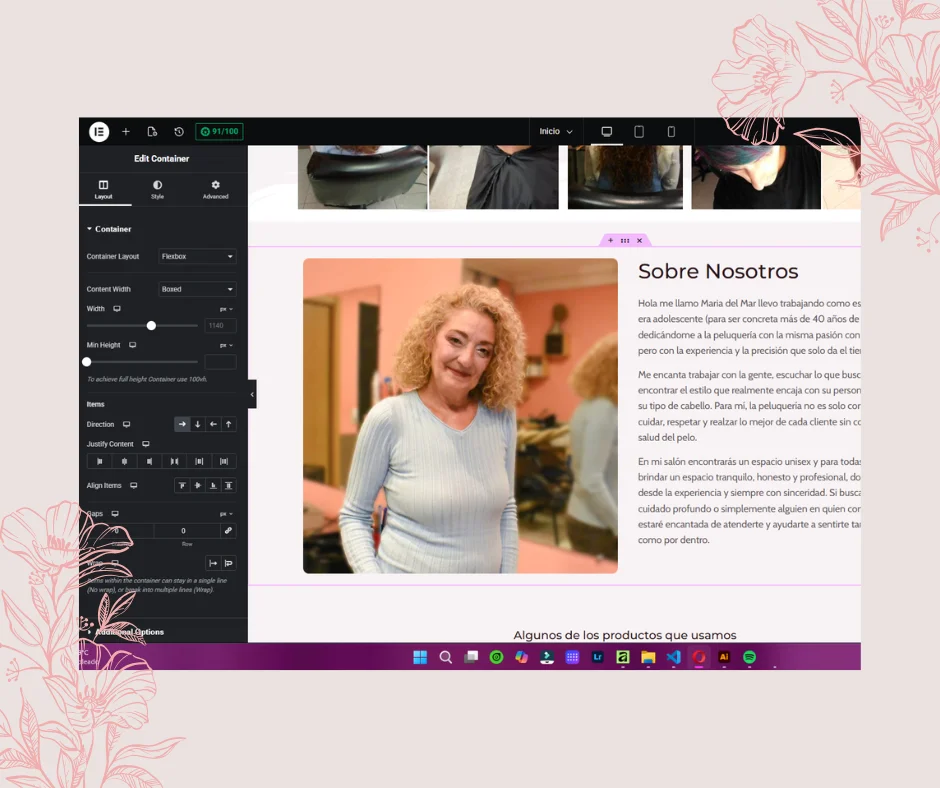Viewport: 940px width, 788px height.
Task: Switch to desktop preview mode
Action: click(x=607, y=131)
